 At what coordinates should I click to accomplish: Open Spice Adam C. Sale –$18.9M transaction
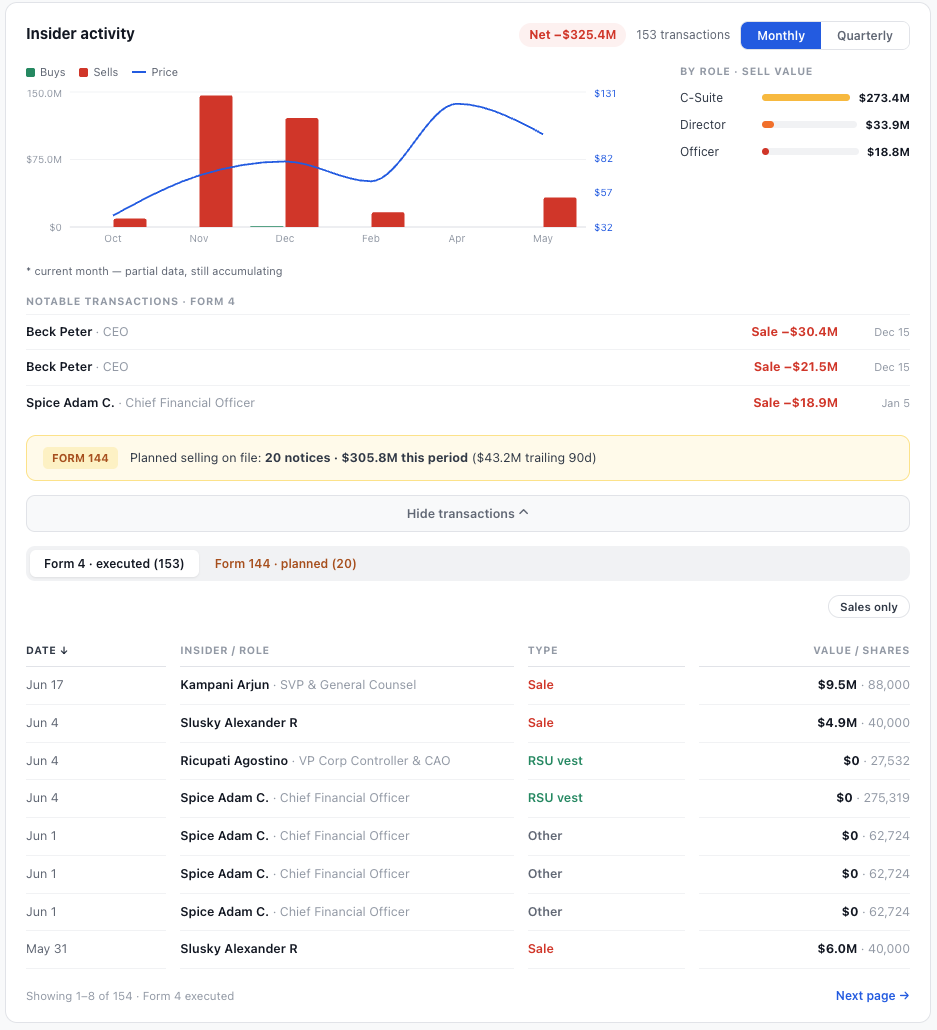point(468,403)
